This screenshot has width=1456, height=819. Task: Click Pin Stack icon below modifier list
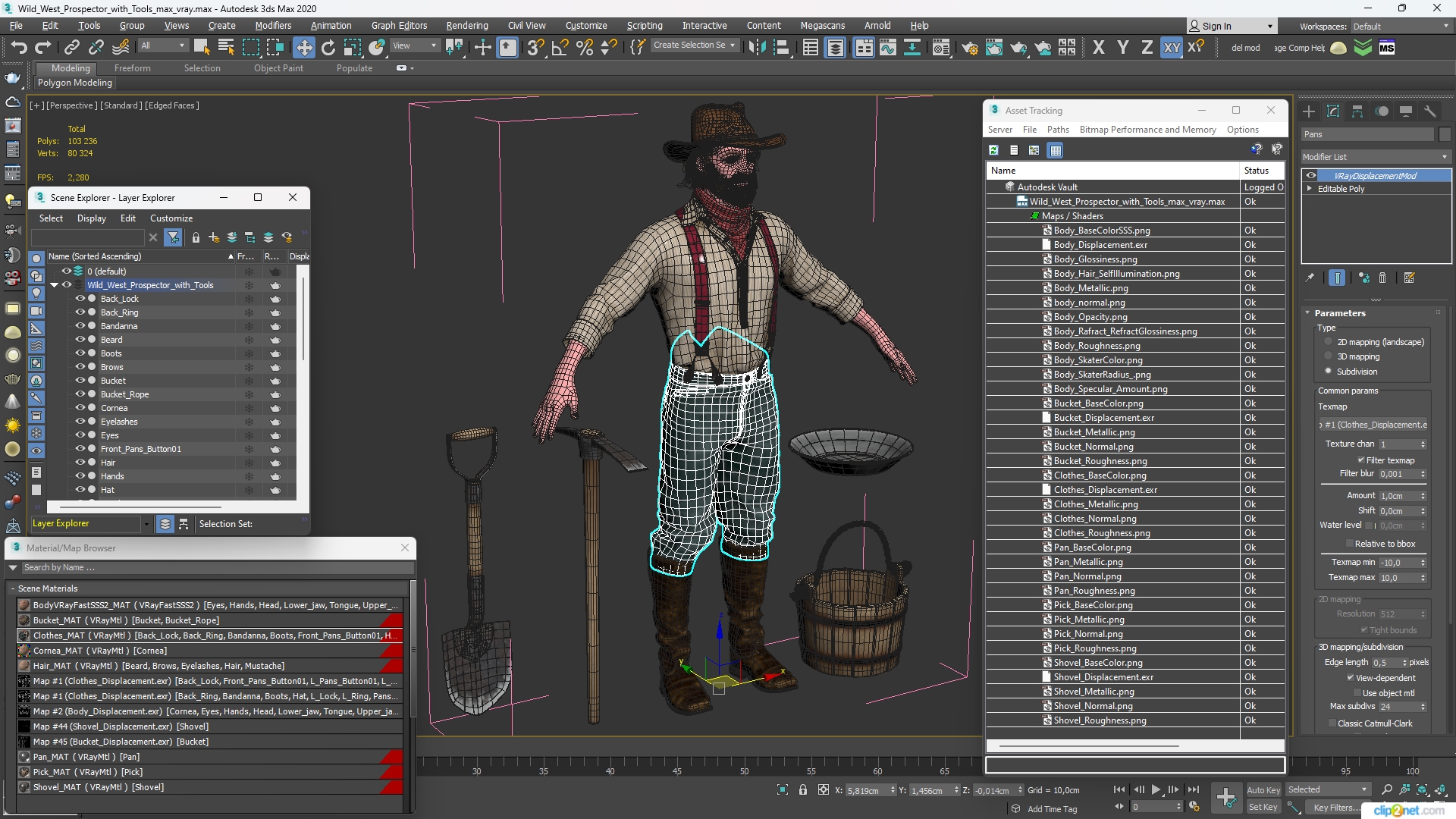[1310, 278]
